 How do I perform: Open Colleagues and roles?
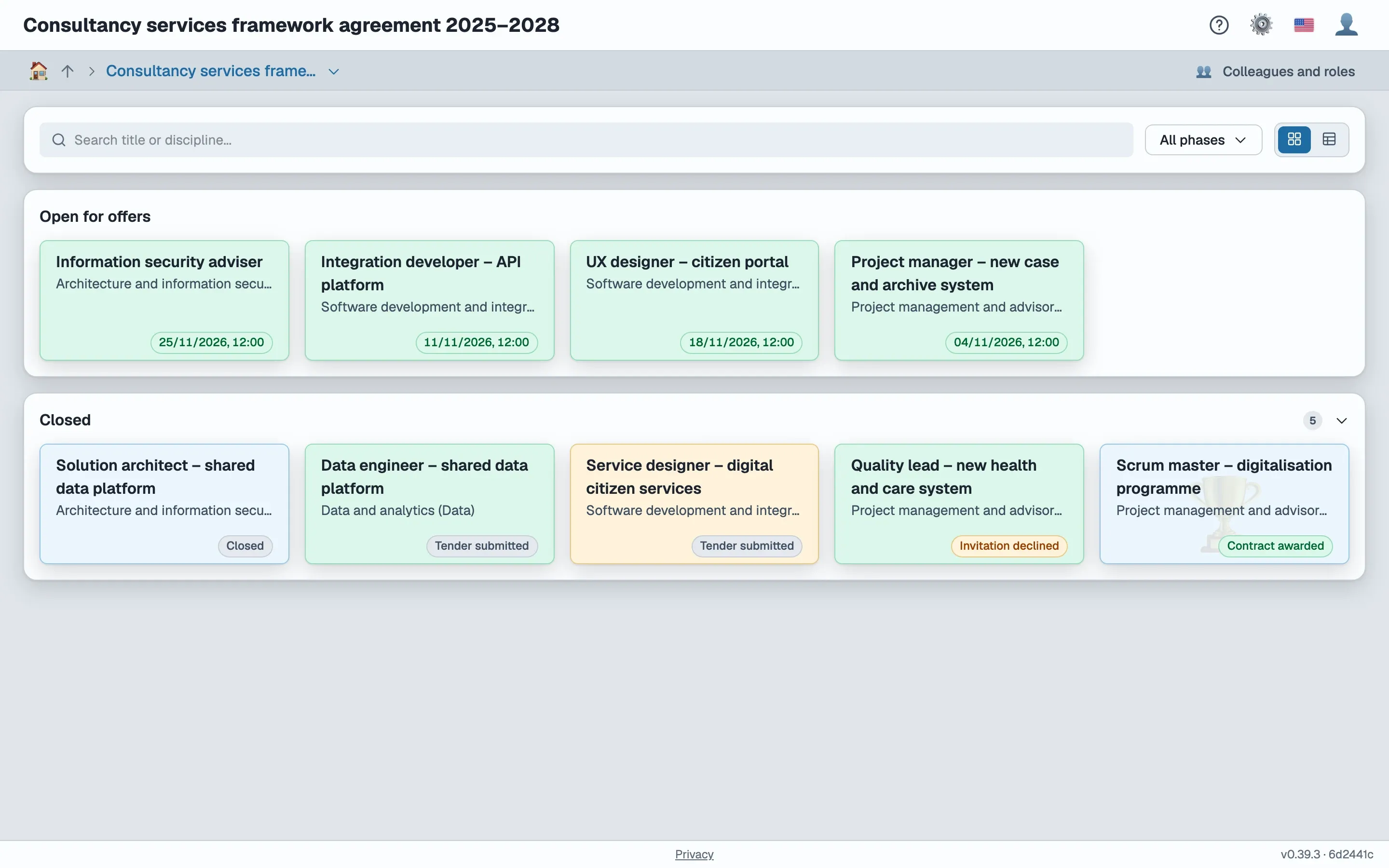(1275, 72)
